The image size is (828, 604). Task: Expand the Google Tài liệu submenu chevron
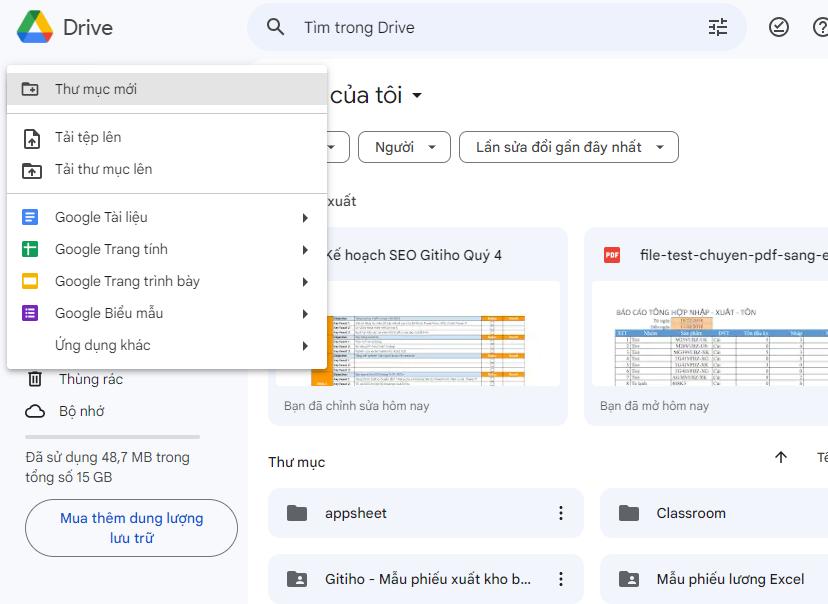click(305, 217)
